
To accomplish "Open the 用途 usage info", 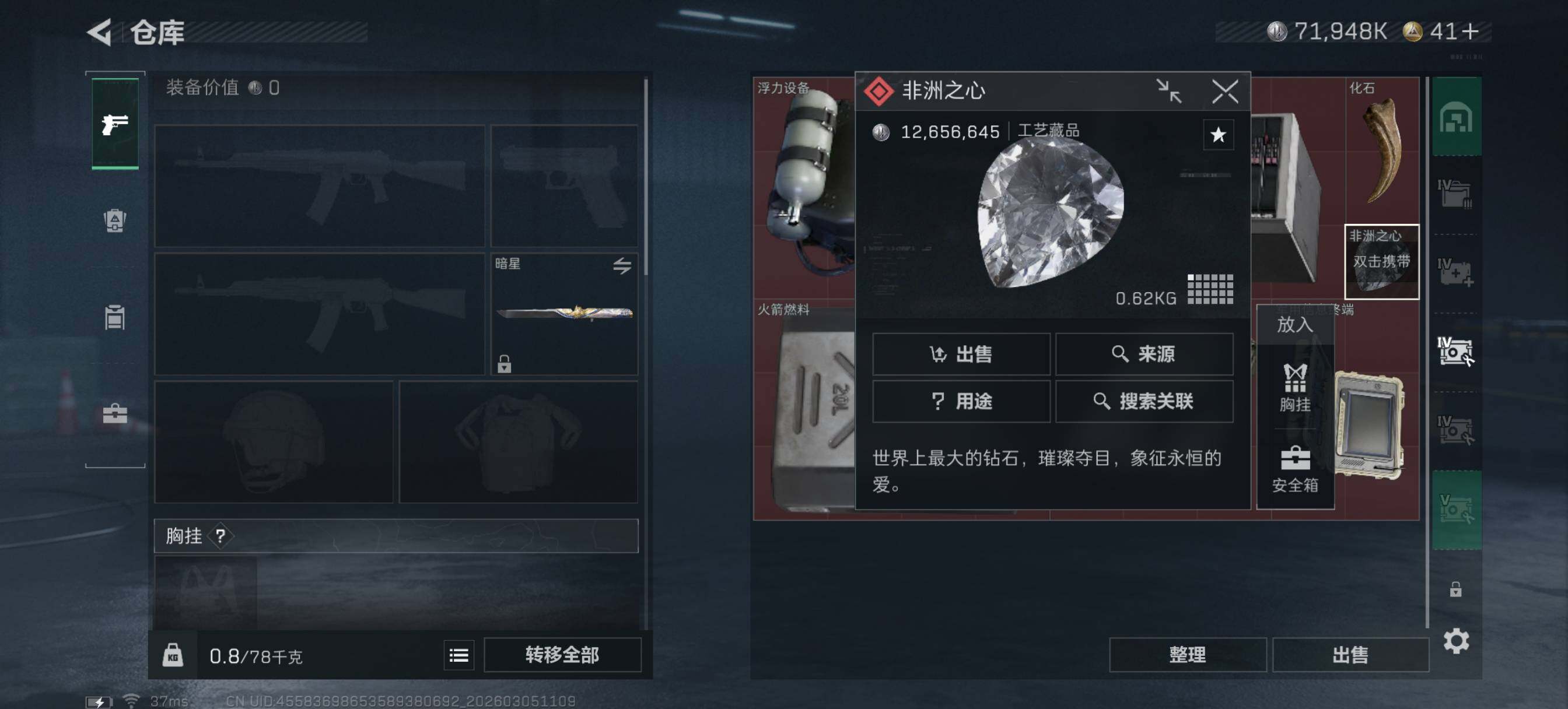I will click(961, 401).
